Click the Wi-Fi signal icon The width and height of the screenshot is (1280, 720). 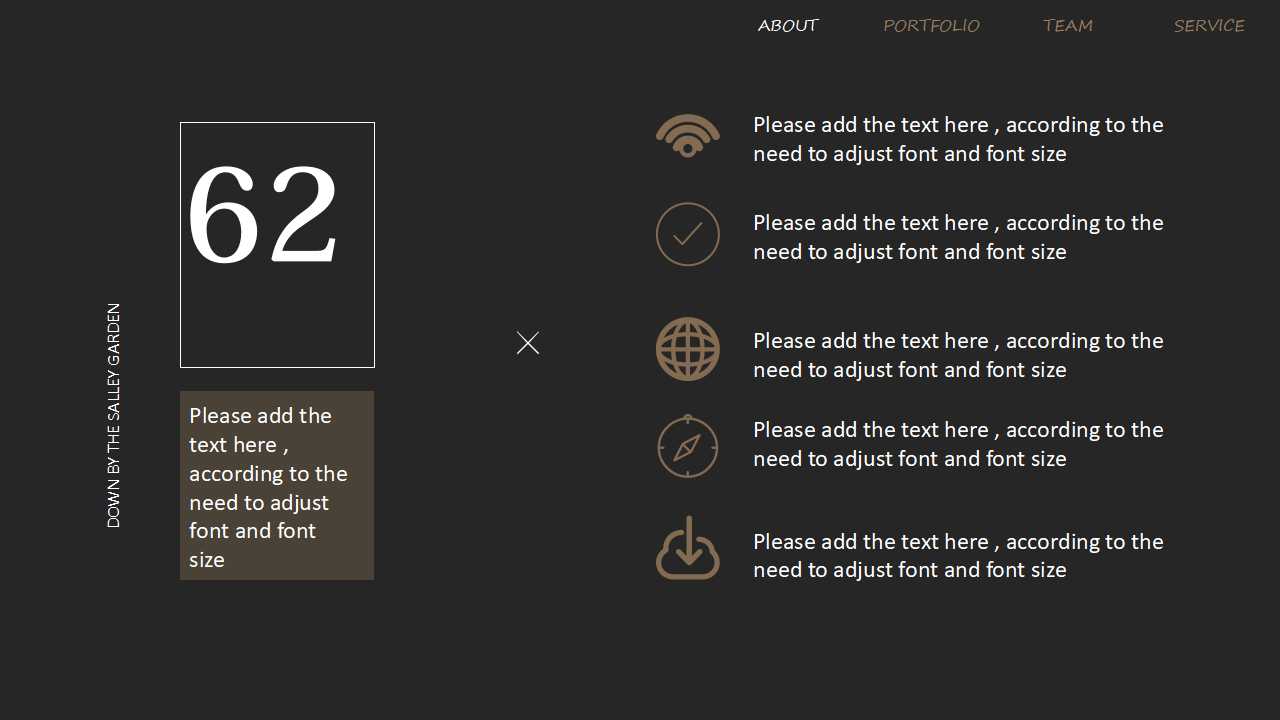pyautogui.click(x=688, y=136)
